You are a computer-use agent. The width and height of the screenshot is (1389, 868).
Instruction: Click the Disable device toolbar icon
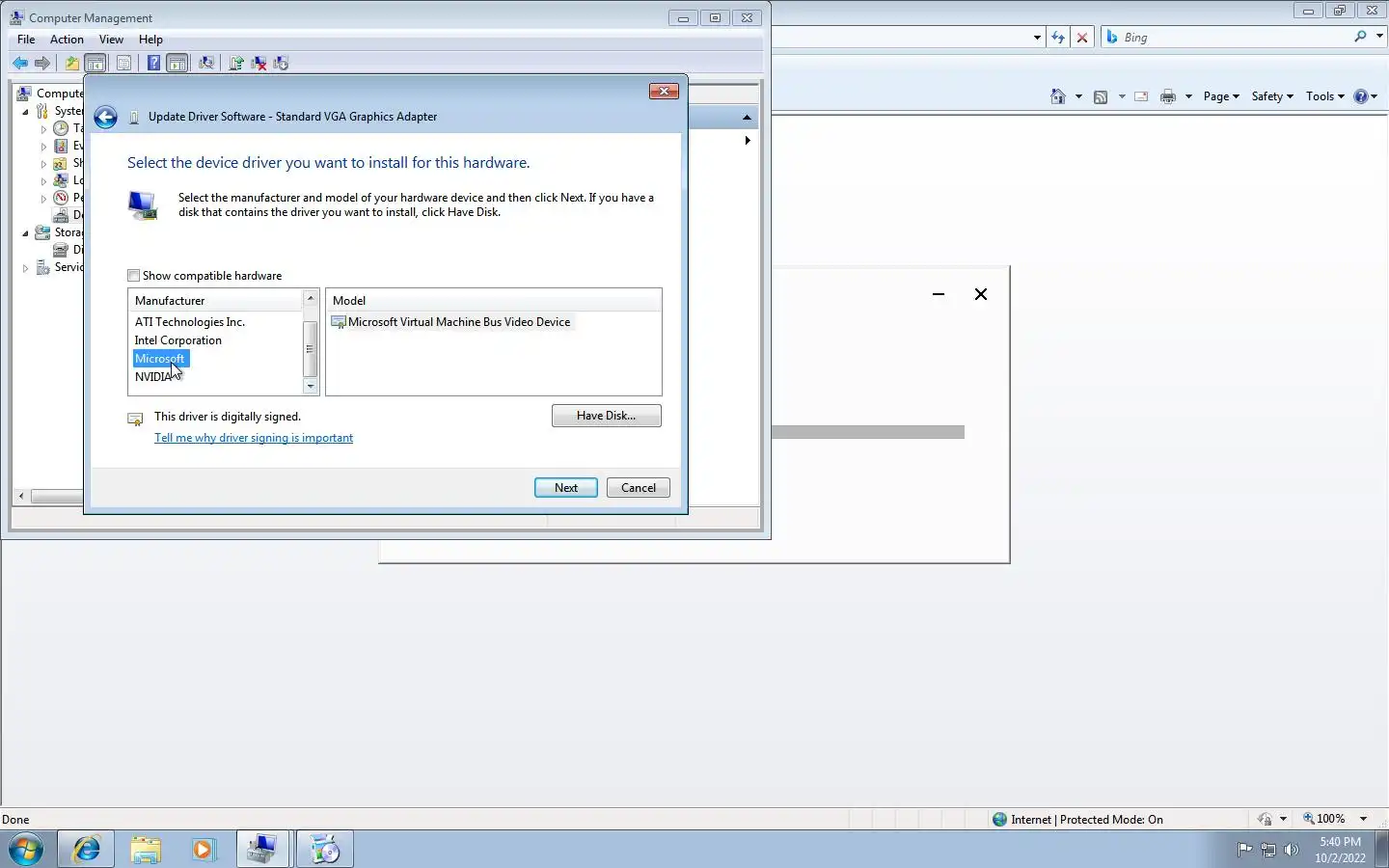(x=281, y=63)
